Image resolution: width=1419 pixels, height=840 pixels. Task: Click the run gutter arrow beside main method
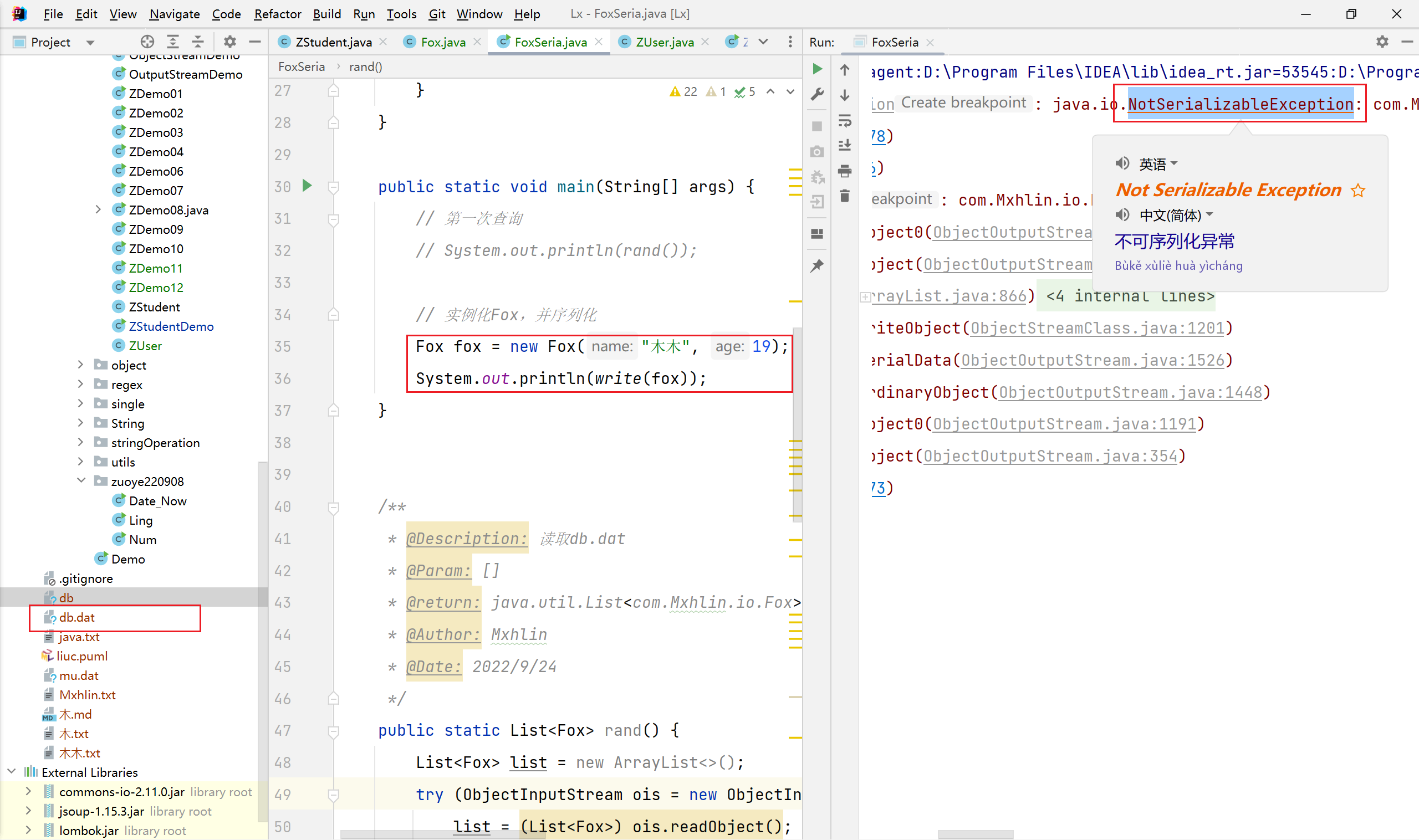click(307, 186)
